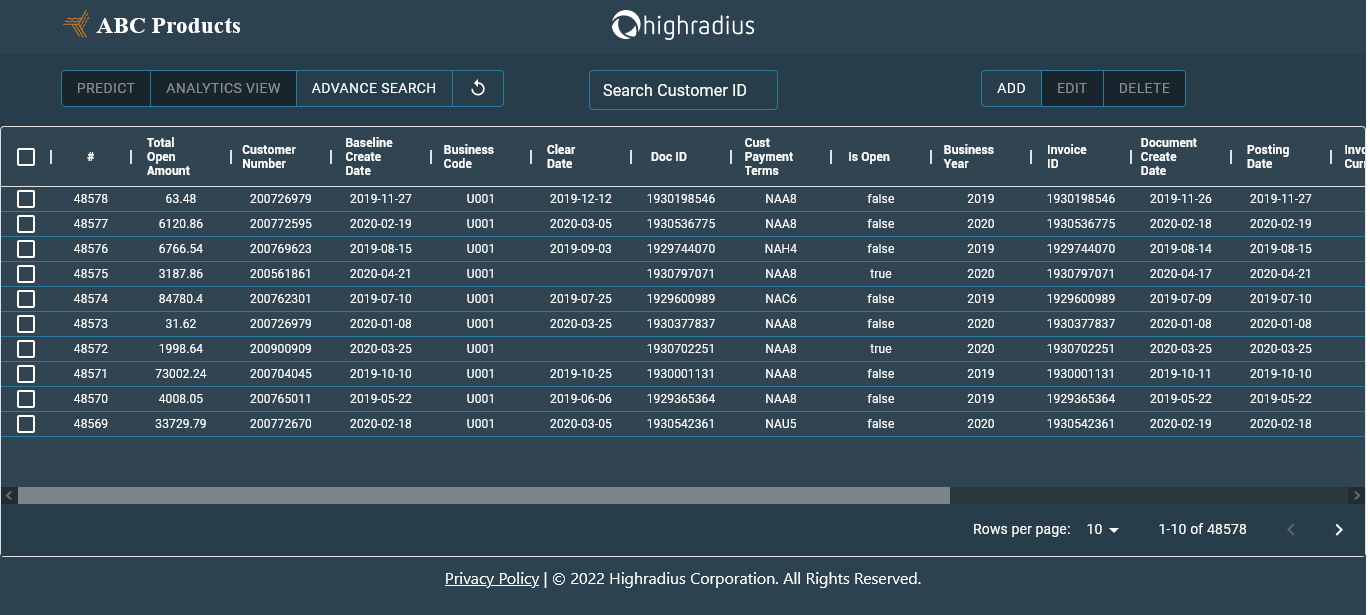Click the ABC Products logo icon
This screenshot has width=1370, height=615.
pos(75,23)
